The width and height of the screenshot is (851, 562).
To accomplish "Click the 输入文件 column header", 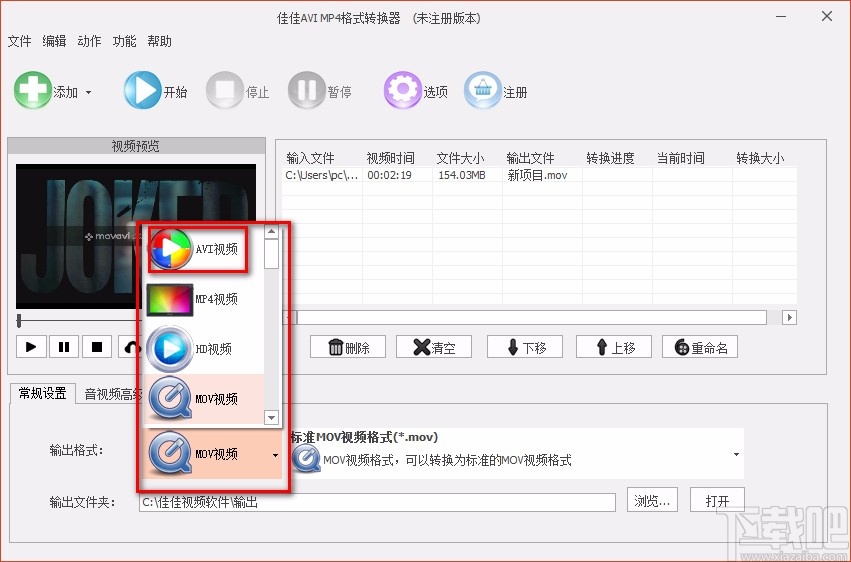I will (x=310, y=158).
